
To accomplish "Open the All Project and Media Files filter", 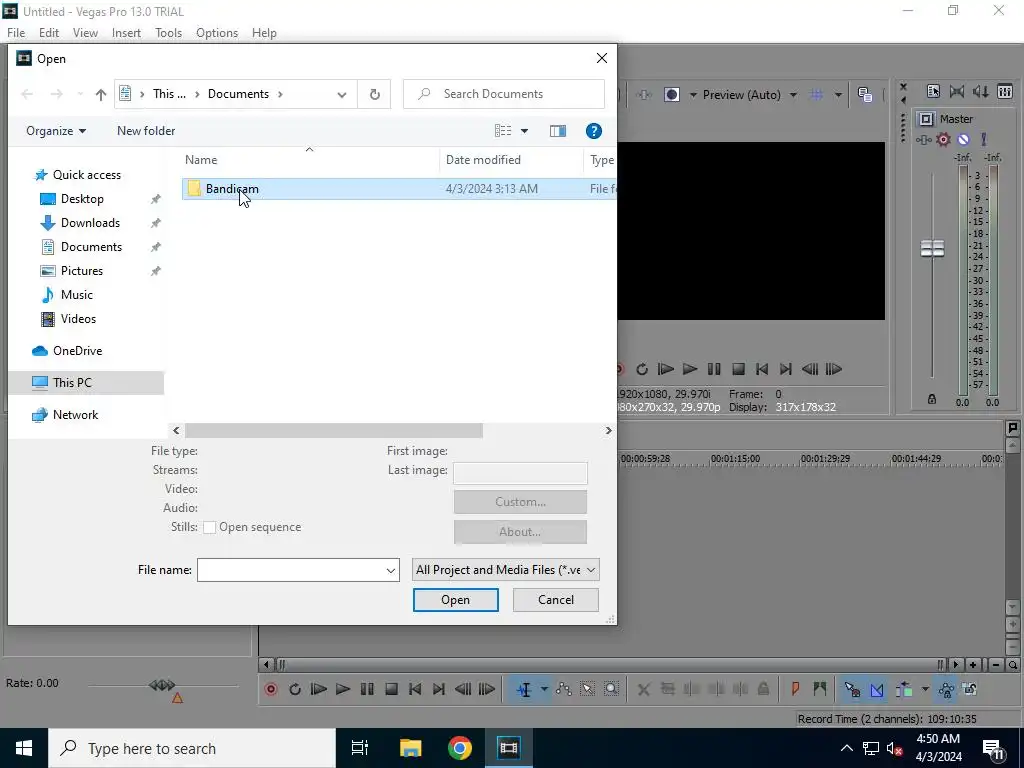I will click(x=505, y=570).
